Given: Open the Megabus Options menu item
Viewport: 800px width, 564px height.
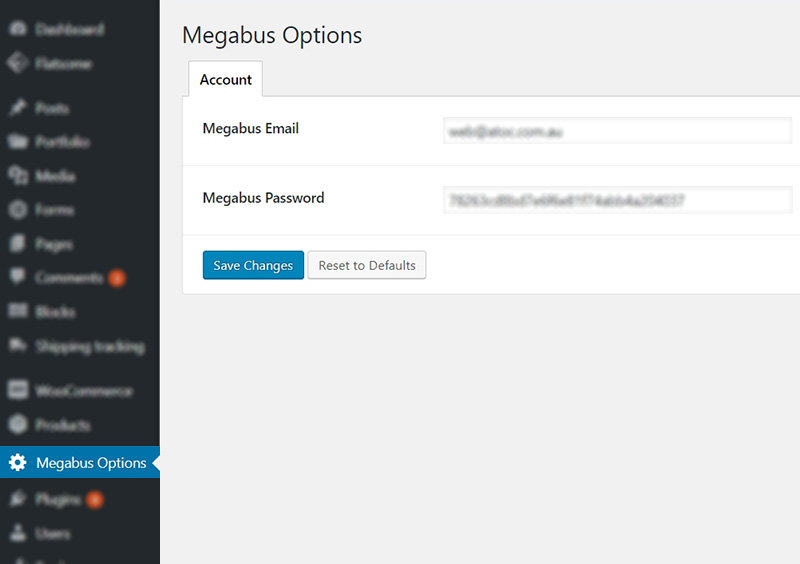Looking at the screenshot, I should coord(80,462).
